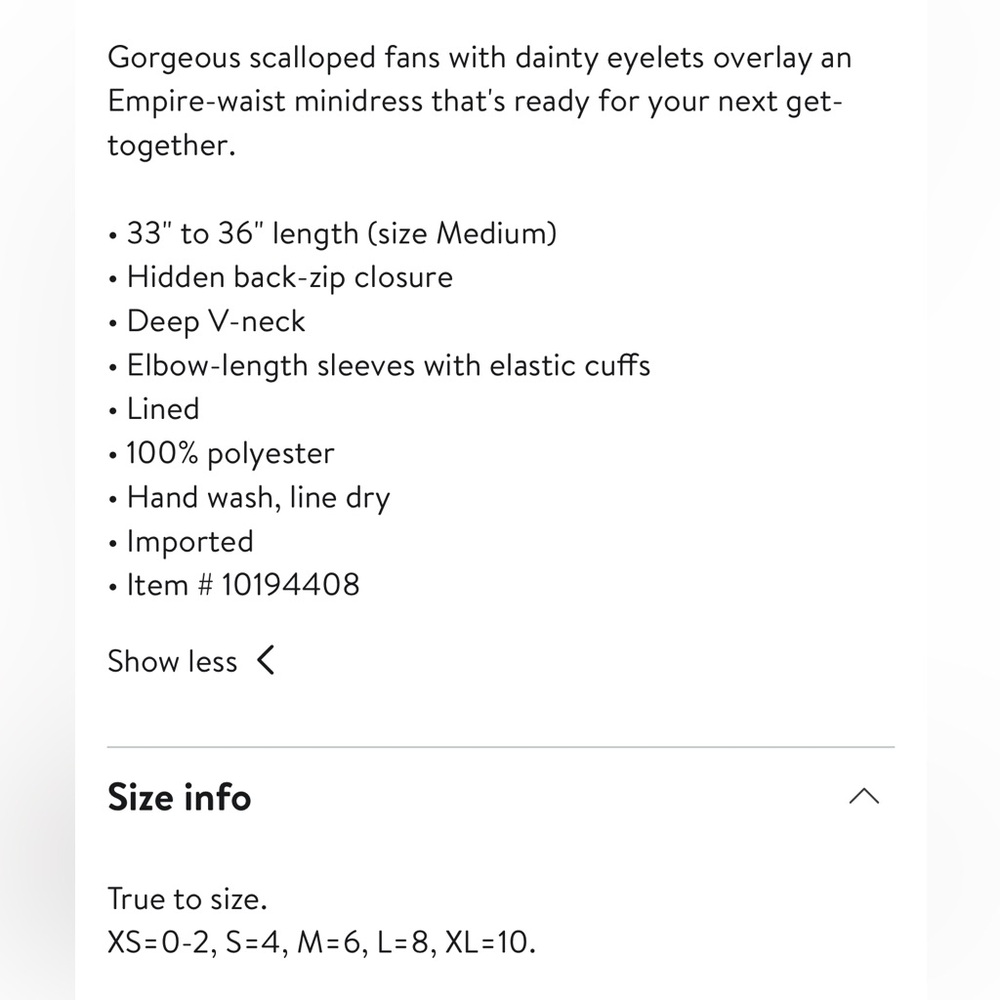Select the True to size text
This screenshot has width=1000, height=1000.
pyautogui.click(x=188, y=899)
